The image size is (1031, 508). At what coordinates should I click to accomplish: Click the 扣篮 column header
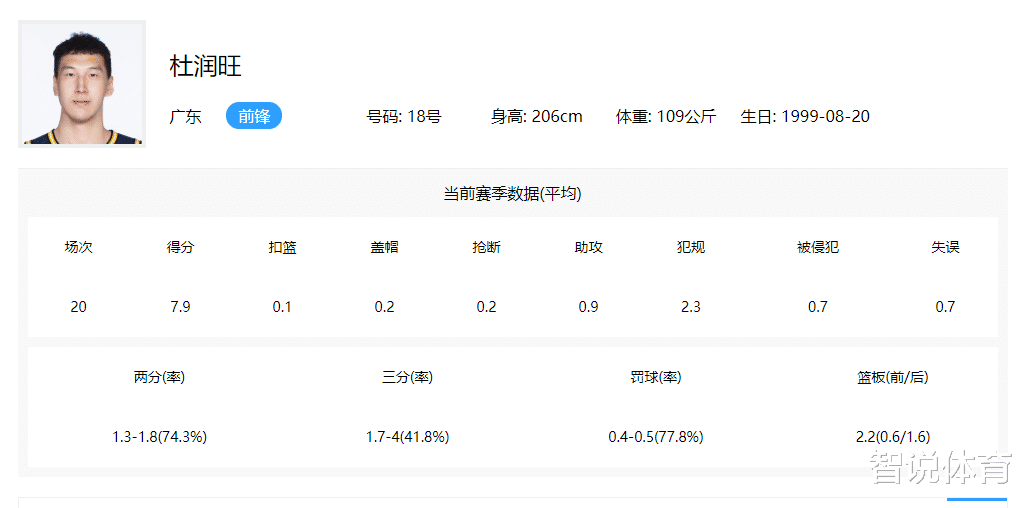point(282,247)
